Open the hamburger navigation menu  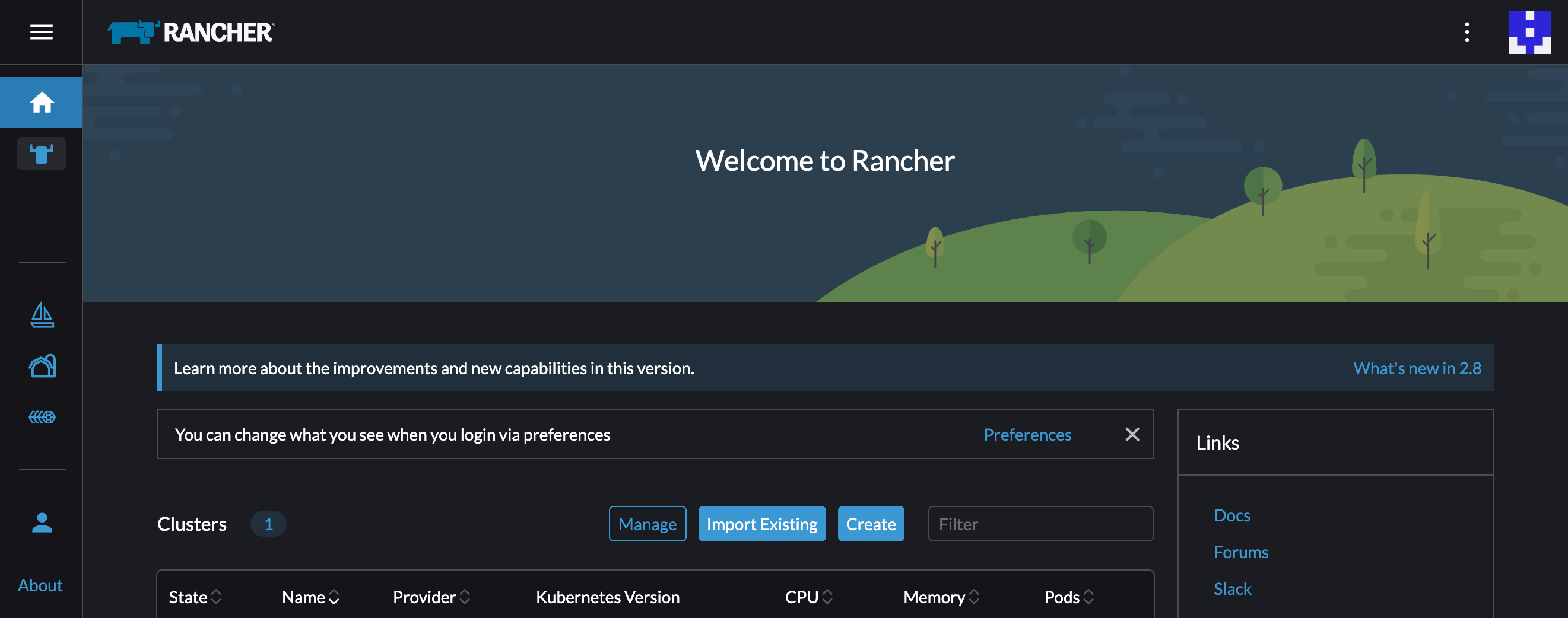pyautogui.click(x=42, y=32)
